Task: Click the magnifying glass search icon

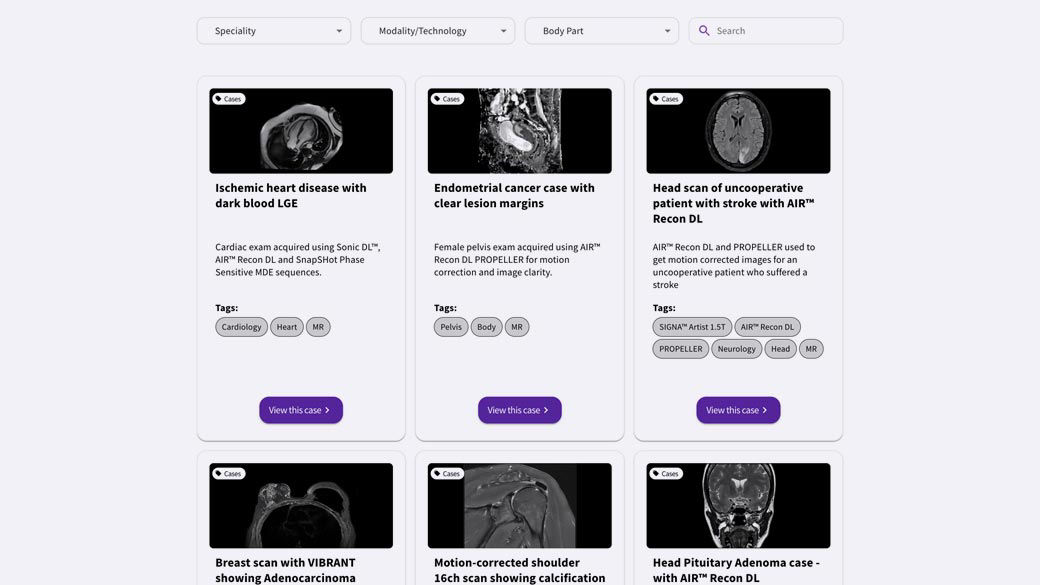Action: [704, 31]
